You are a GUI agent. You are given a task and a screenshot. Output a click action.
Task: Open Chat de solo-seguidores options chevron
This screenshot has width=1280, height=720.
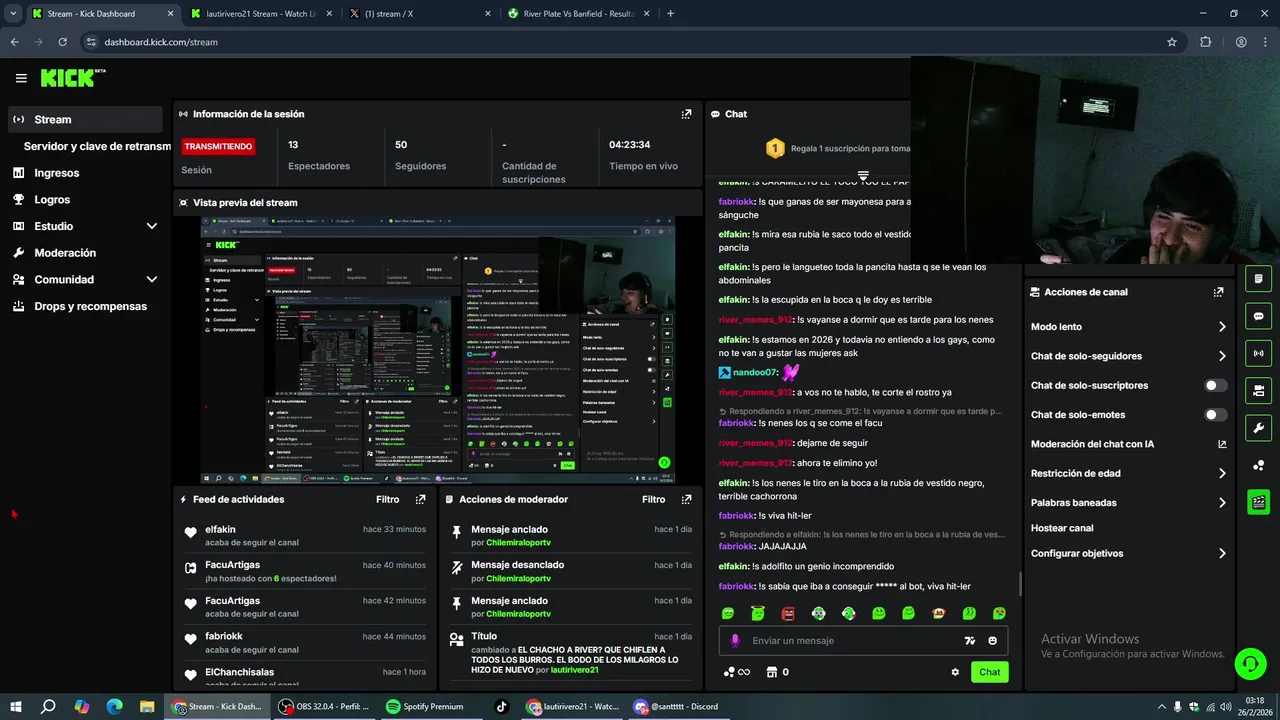(x=1222, y=356)
